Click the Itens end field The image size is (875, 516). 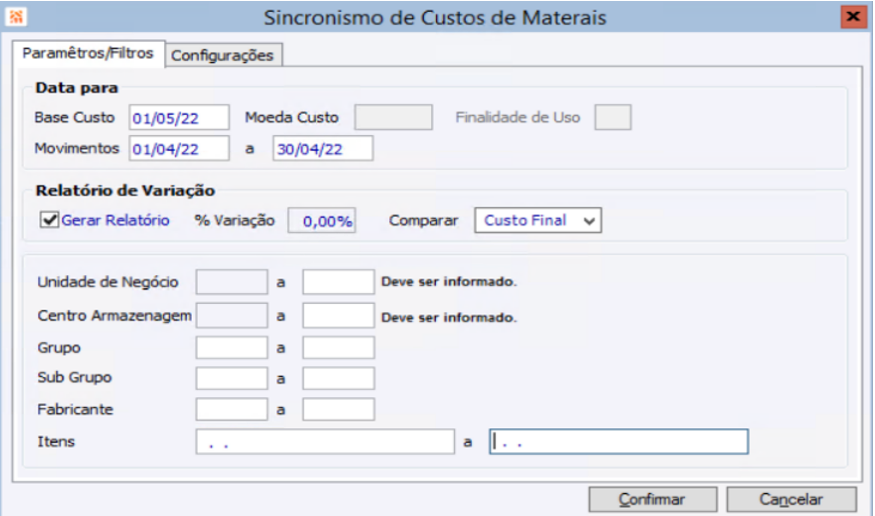(x=619, y=442)
